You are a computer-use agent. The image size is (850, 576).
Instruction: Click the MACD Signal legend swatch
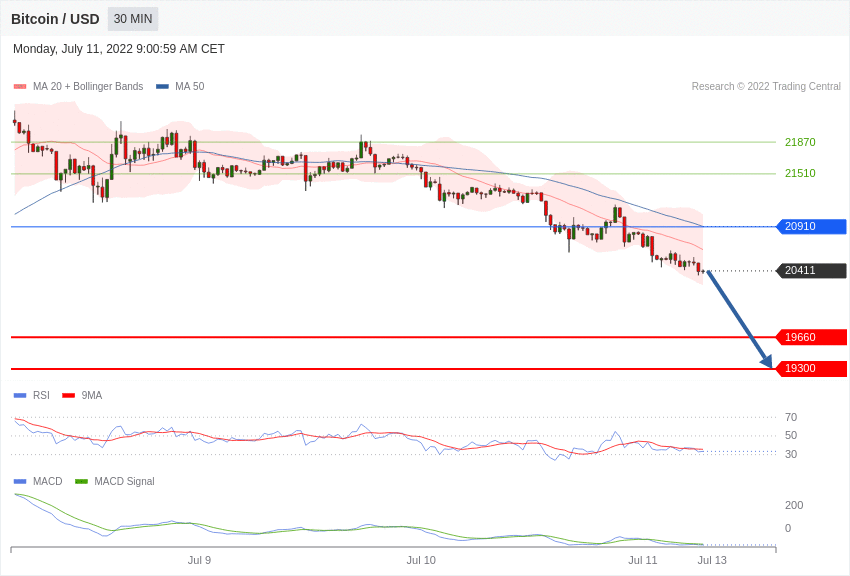click(x=81, y=482)
